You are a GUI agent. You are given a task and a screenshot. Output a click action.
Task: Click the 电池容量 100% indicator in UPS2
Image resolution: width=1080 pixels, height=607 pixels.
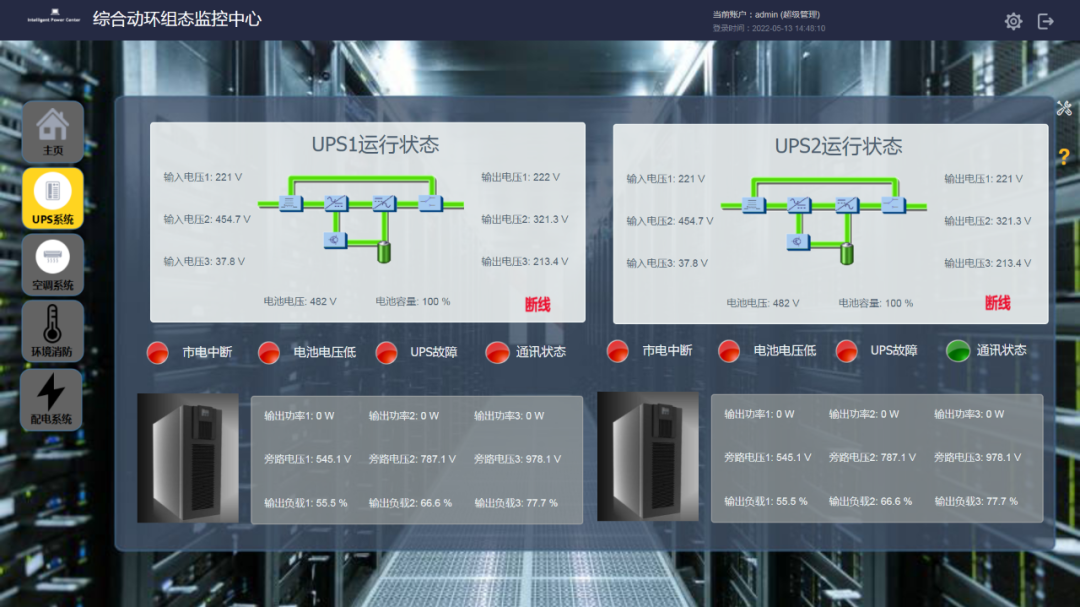point(875,300)
